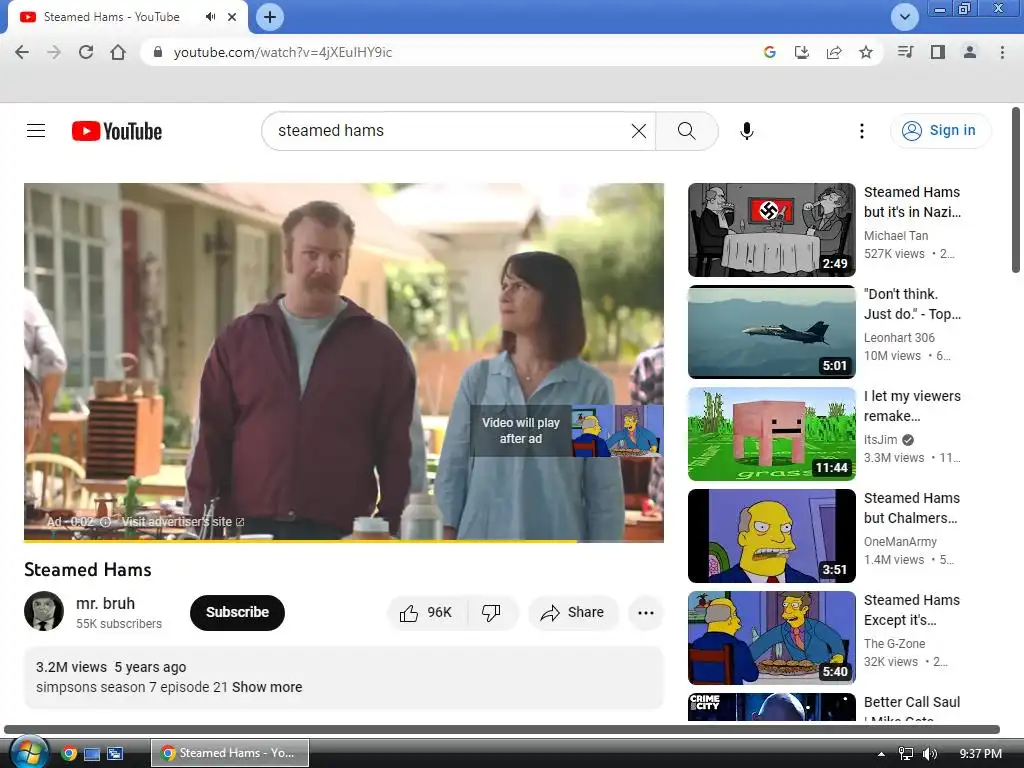The width and height of the screenshot is (1024, 768).
Task: Click the horizontal page scrollbar
Action: pos(502,729)
